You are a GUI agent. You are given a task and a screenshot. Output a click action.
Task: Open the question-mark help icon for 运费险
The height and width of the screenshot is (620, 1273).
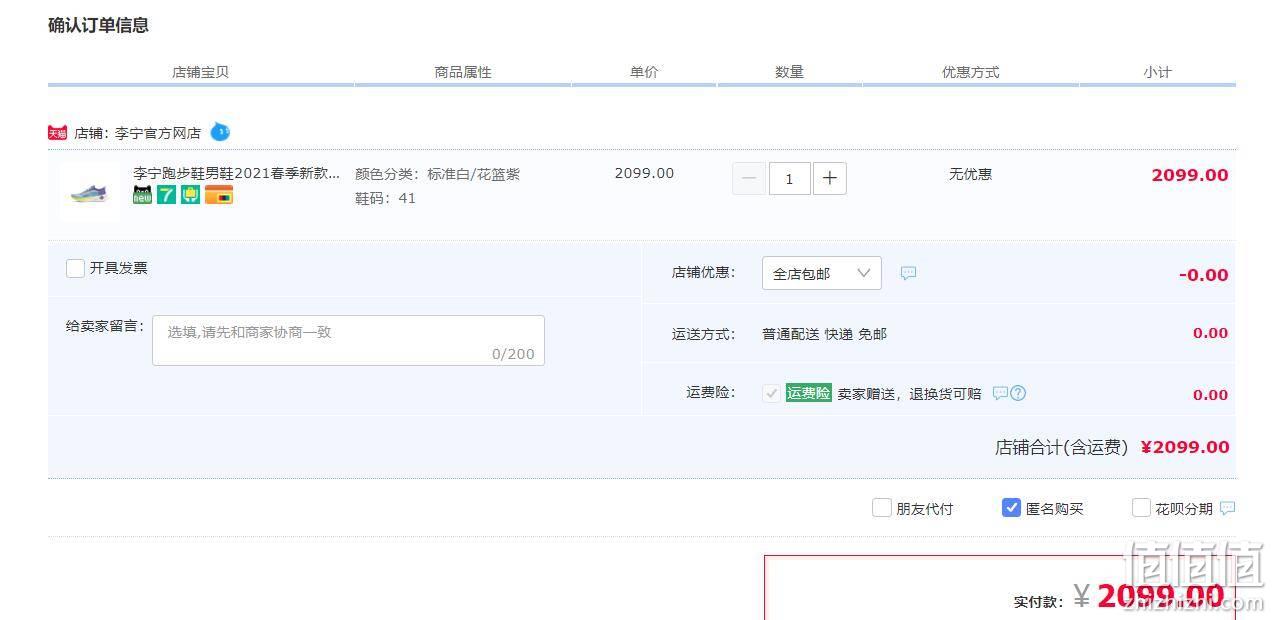(1018, 393)
